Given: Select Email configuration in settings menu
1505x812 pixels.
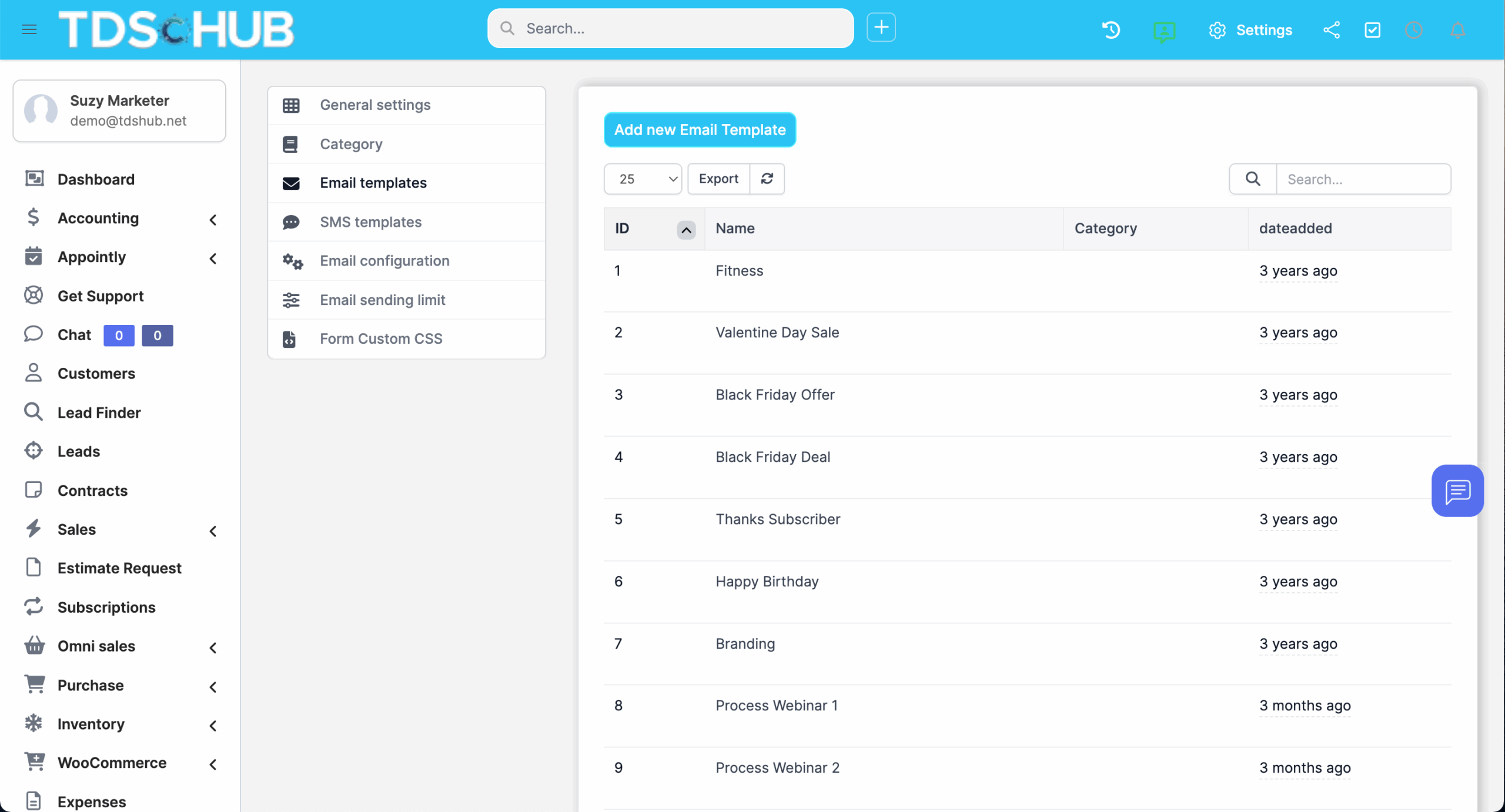Looking at the screenshot, I should 384,261.
